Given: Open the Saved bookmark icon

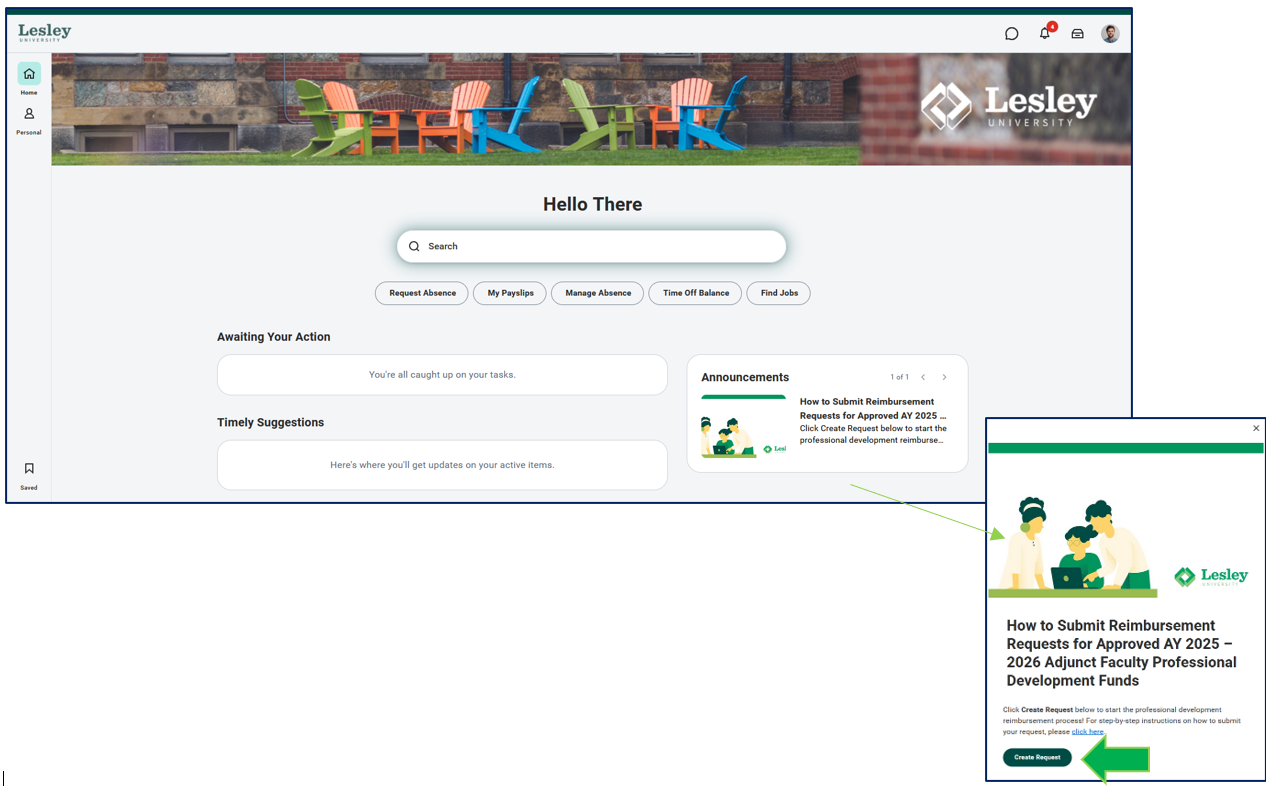Looking at the screenshot, I should pos(29,468).
